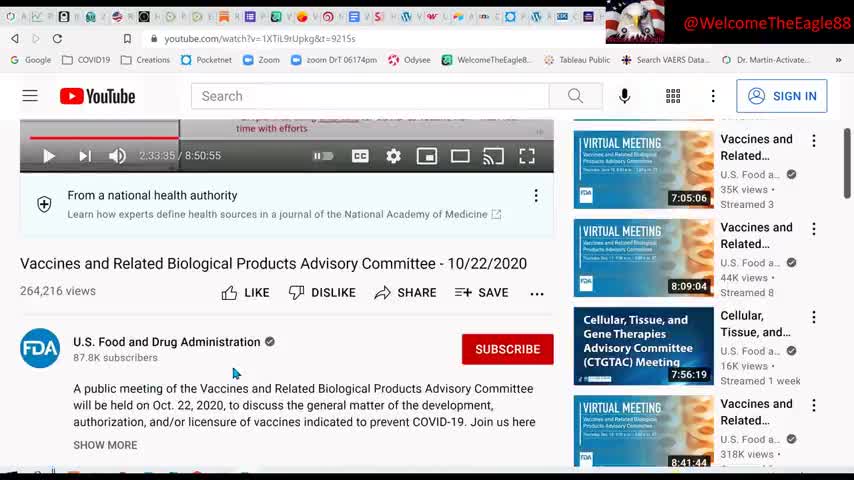Bookmark this page icon
The height and width of the screenshot is (480, 854).
[x=127, y=39]
